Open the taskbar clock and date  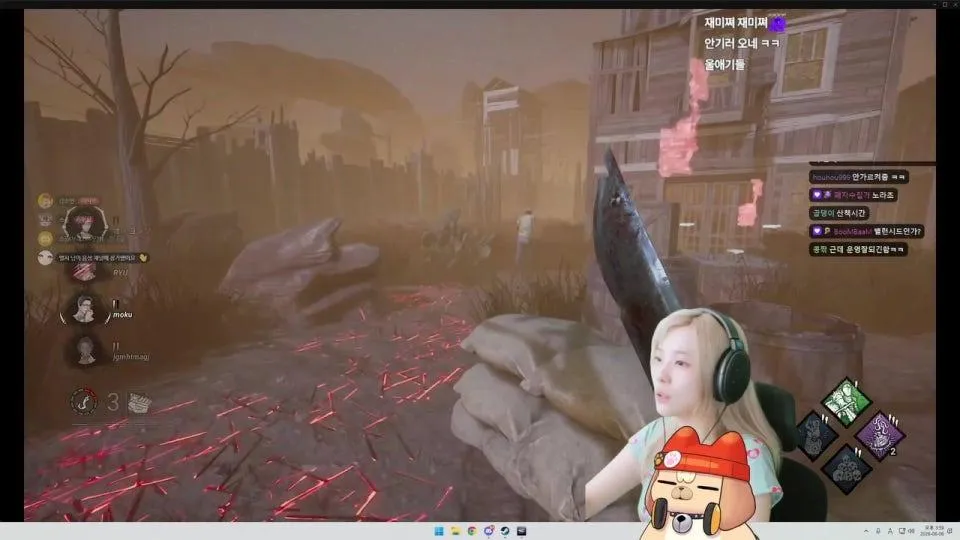click(934, 531)
